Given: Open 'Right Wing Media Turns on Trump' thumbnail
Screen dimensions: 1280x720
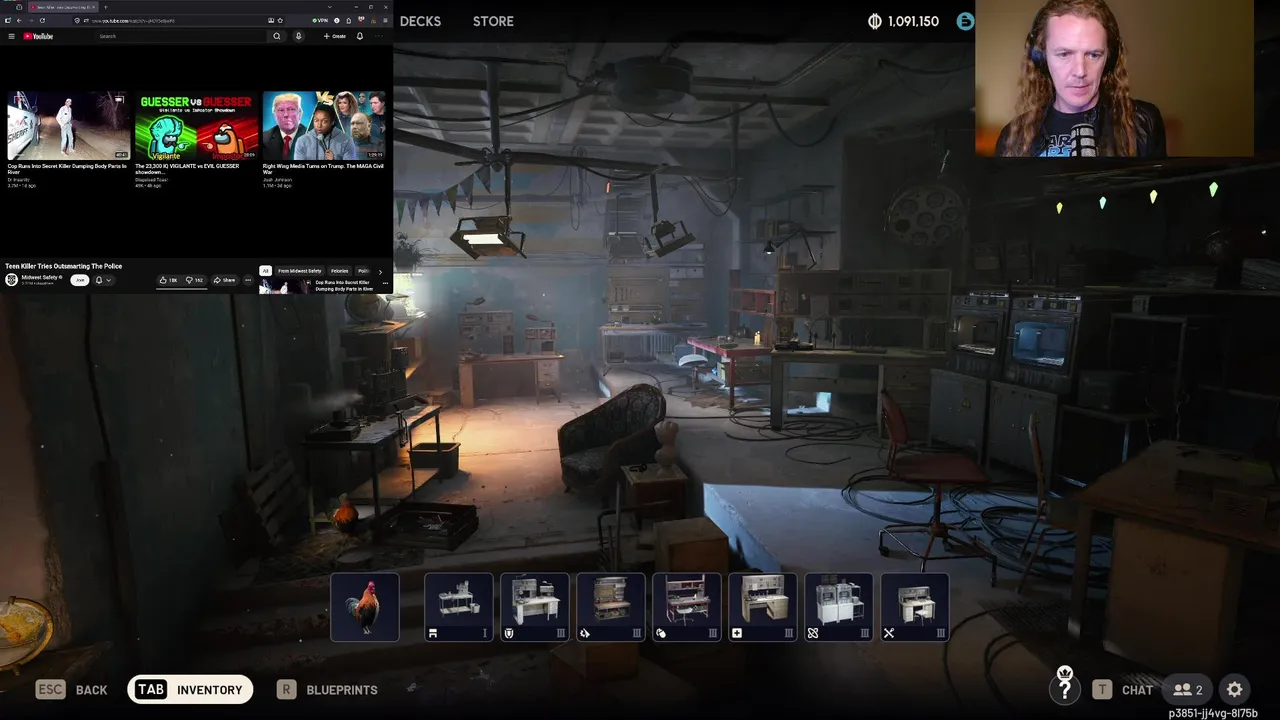Looking at the screenshot, I should tap(324, 126).
